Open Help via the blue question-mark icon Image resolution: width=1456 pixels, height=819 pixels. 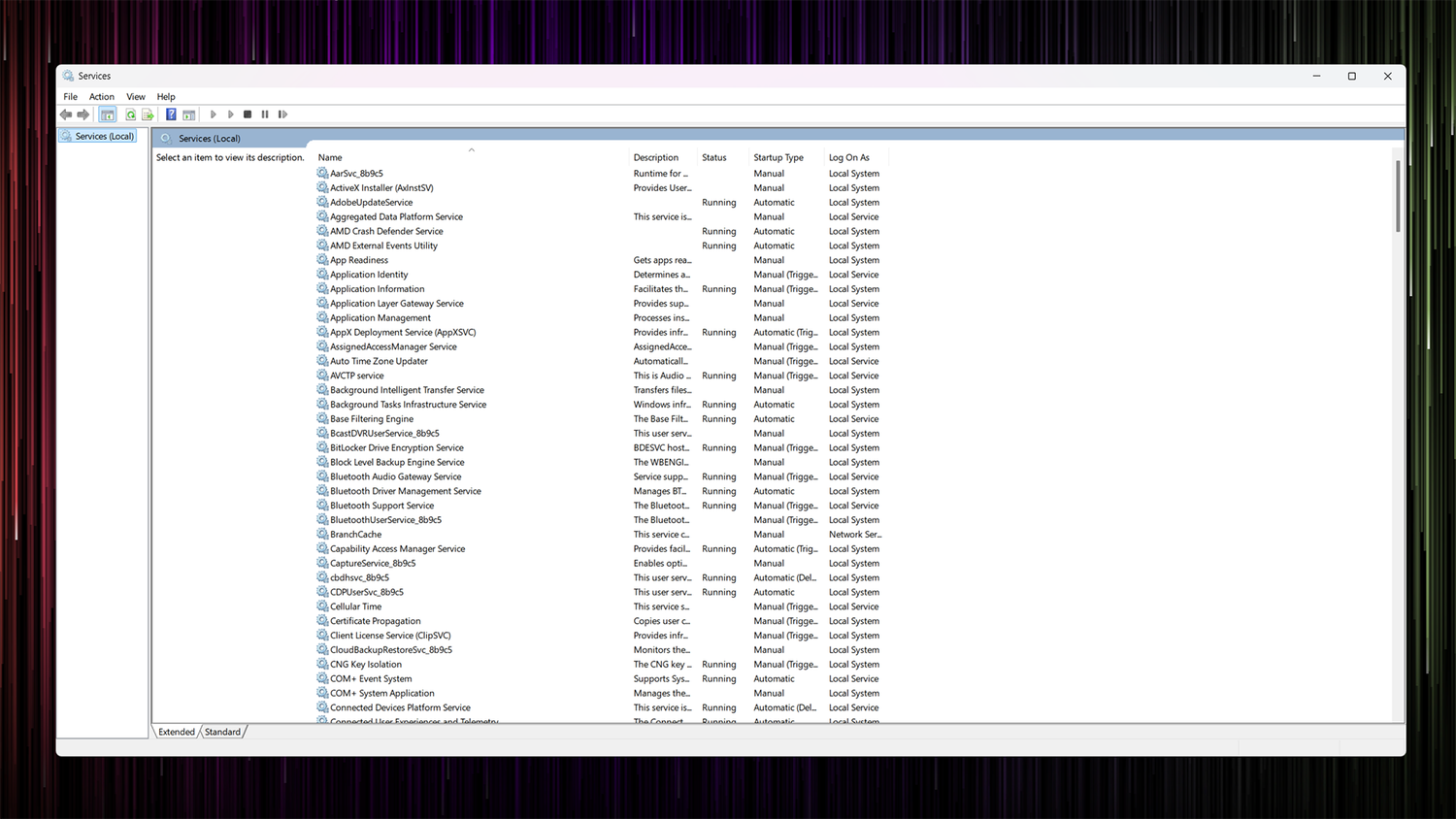pos(171,115)
